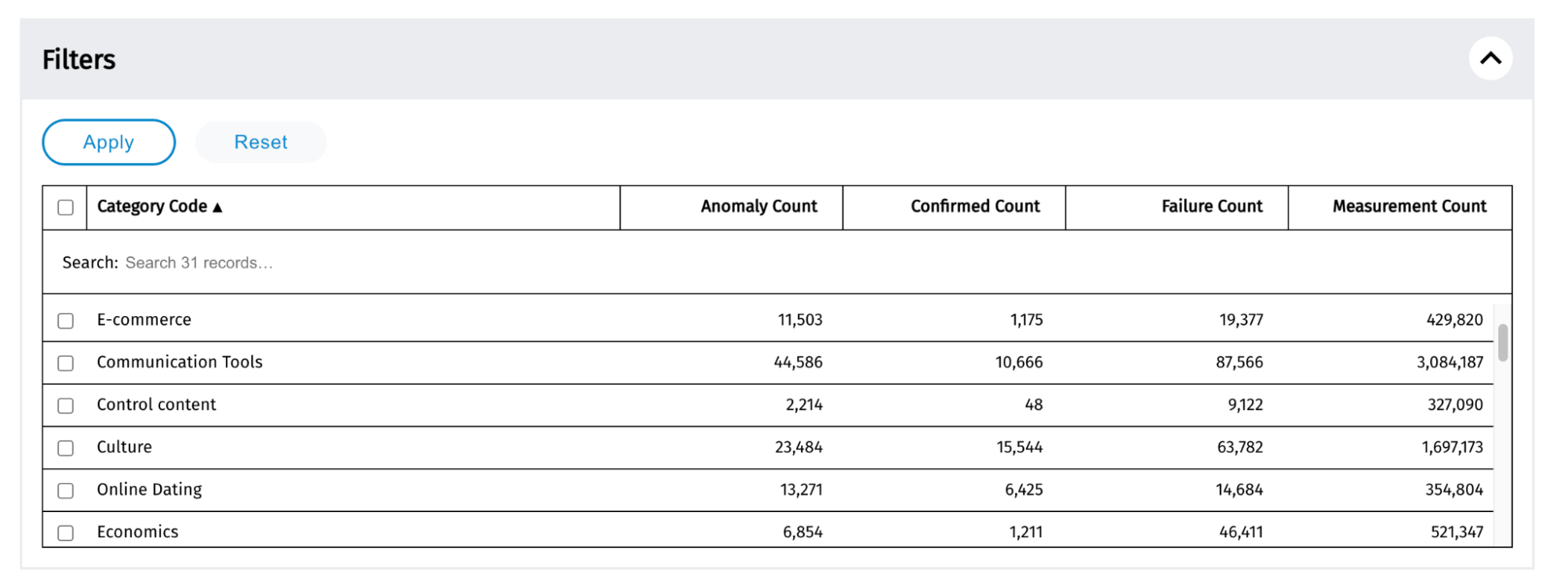
Task: Click the Culture row label
Action: click(x=125, y=447)
